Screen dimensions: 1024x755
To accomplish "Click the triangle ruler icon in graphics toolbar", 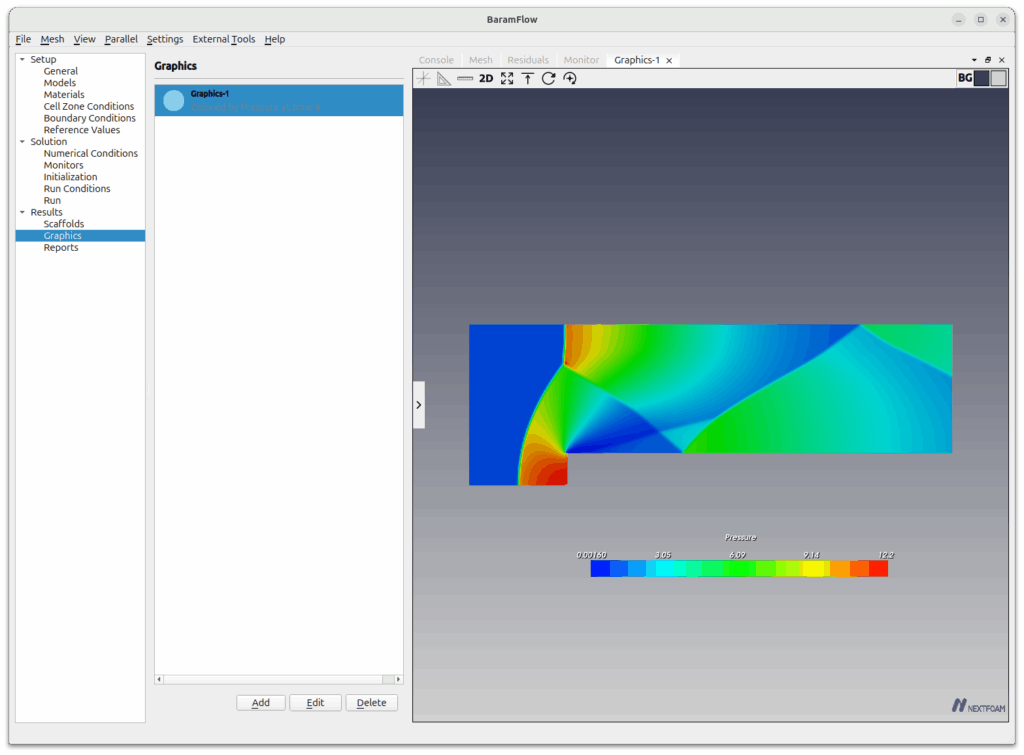I will [x=444, y=78].
